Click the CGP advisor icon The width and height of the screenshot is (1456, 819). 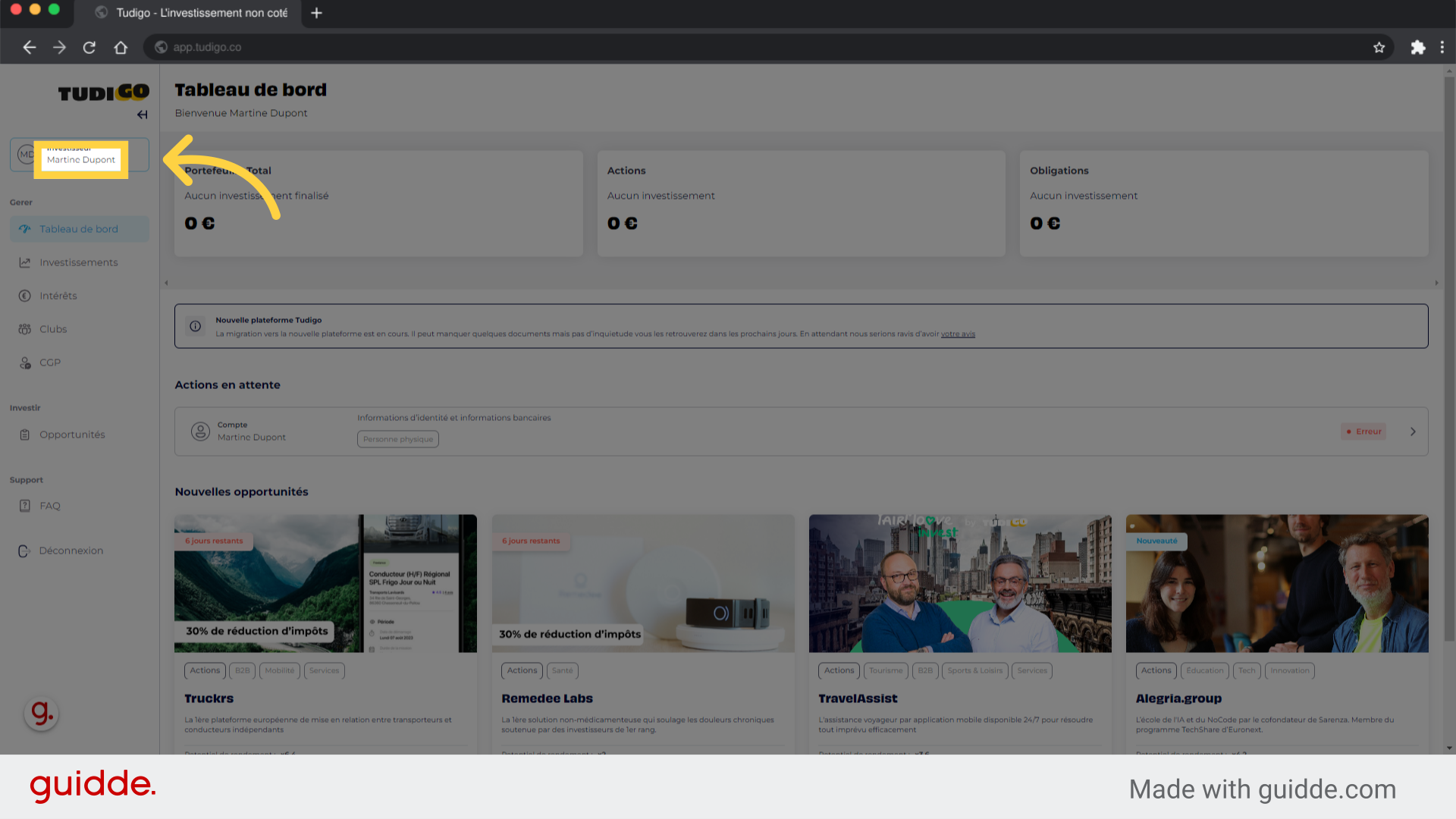point(25,362)
